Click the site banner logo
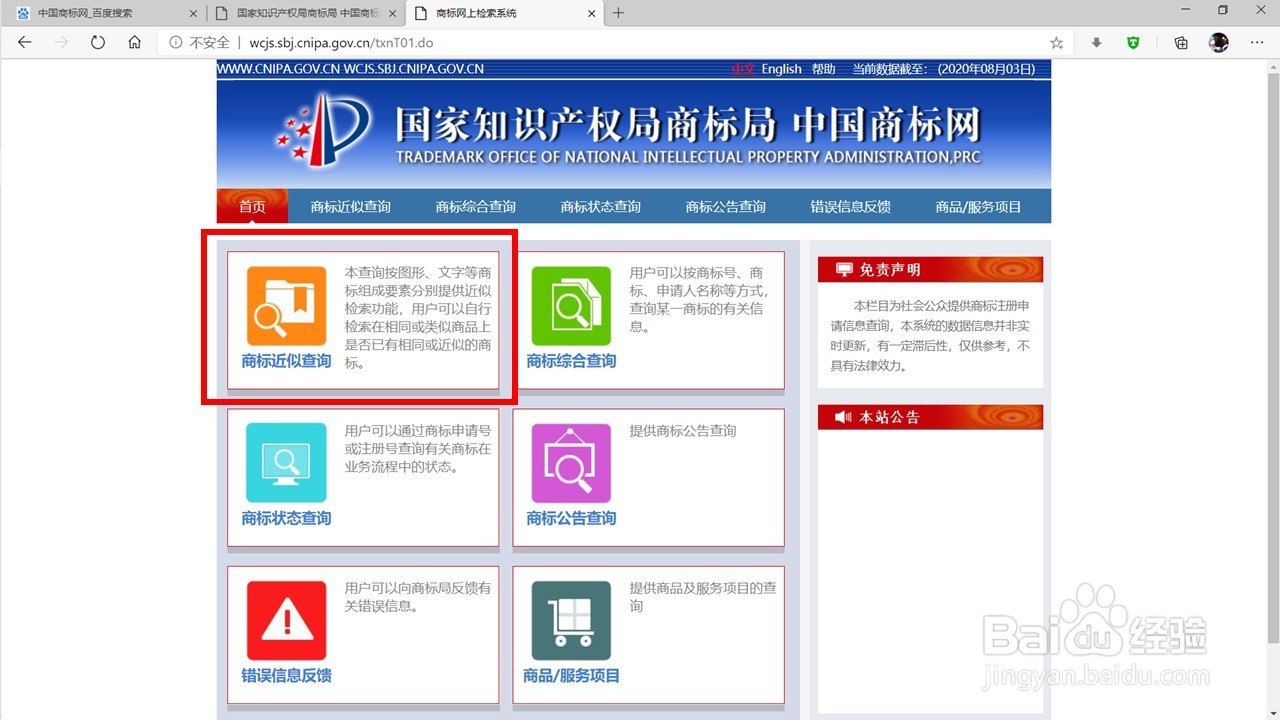Image resolution: width=1280 pixels, height=720 pixels. (322, 130)
